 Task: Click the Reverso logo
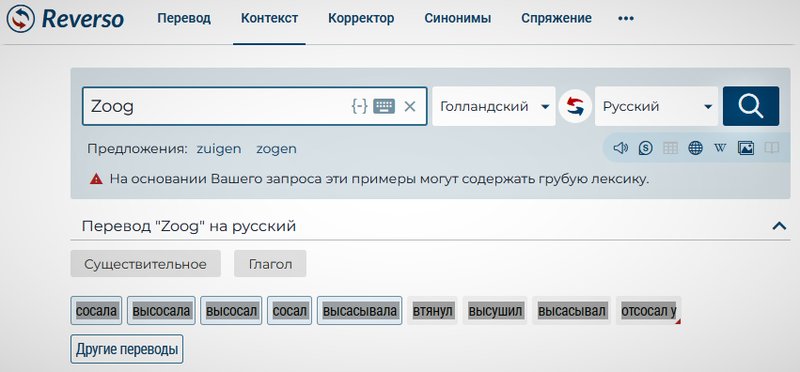point(65,19)
